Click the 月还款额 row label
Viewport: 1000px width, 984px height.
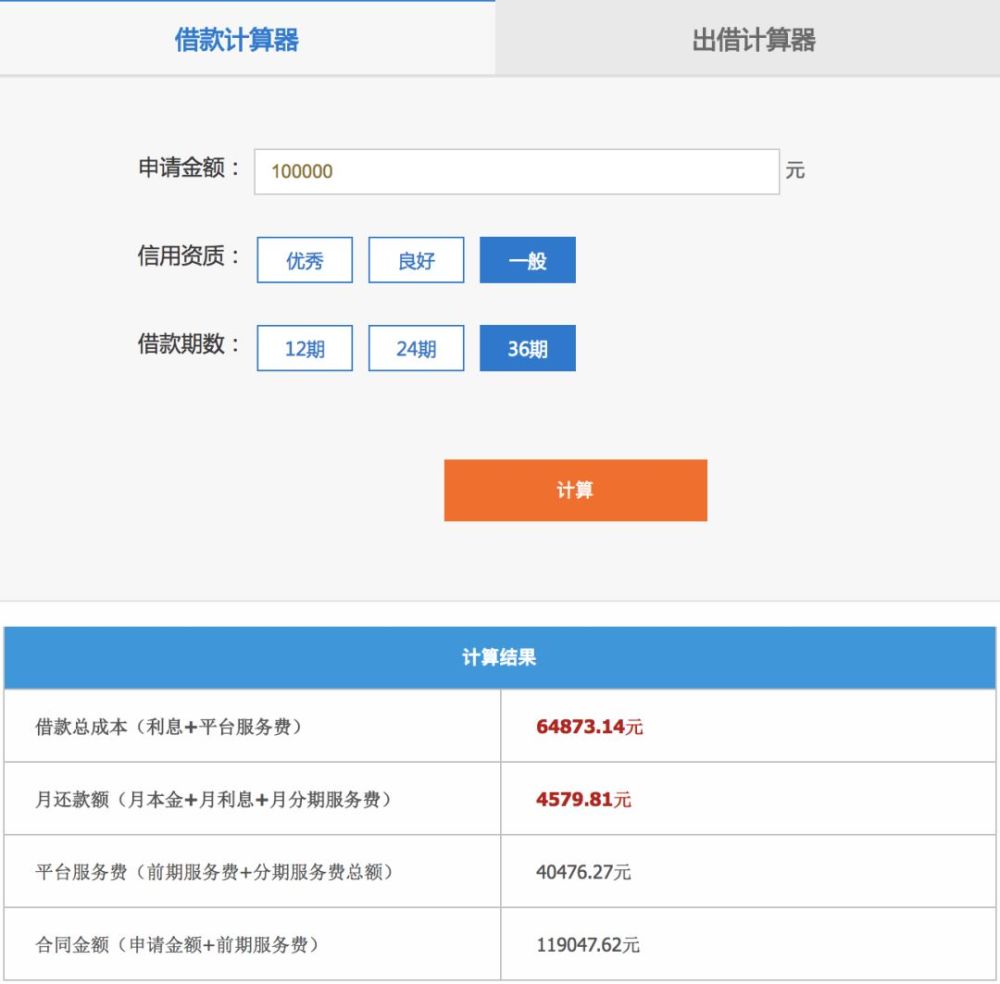pos(214,799)
